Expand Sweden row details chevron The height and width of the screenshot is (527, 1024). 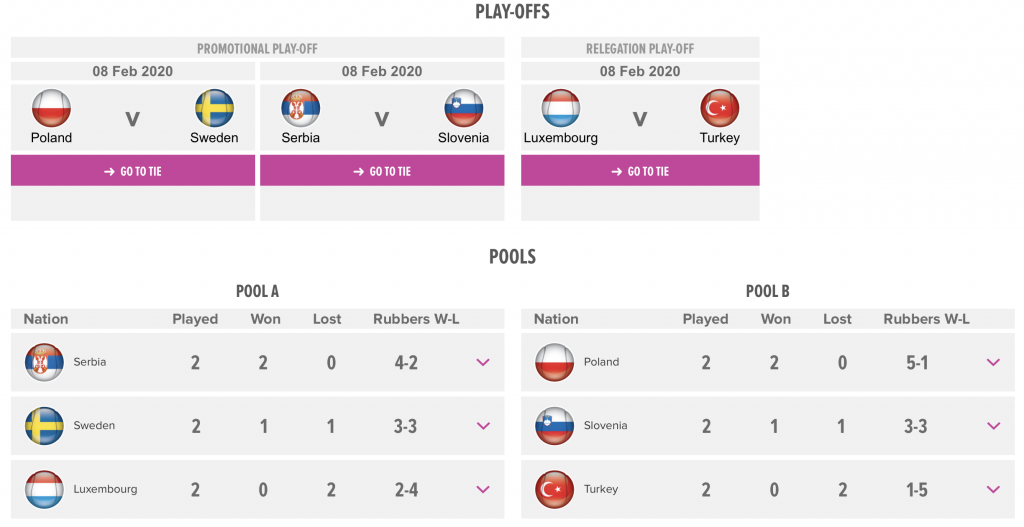click(483, 426)
